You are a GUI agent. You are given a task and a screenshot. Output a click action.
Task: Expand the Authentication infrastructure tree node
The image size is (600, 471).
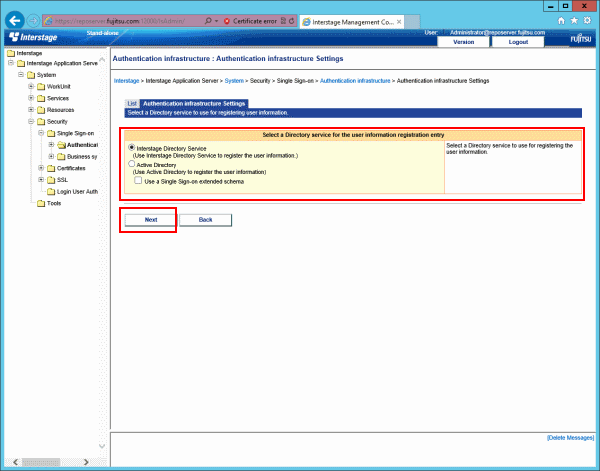click(x=51, y=144)
